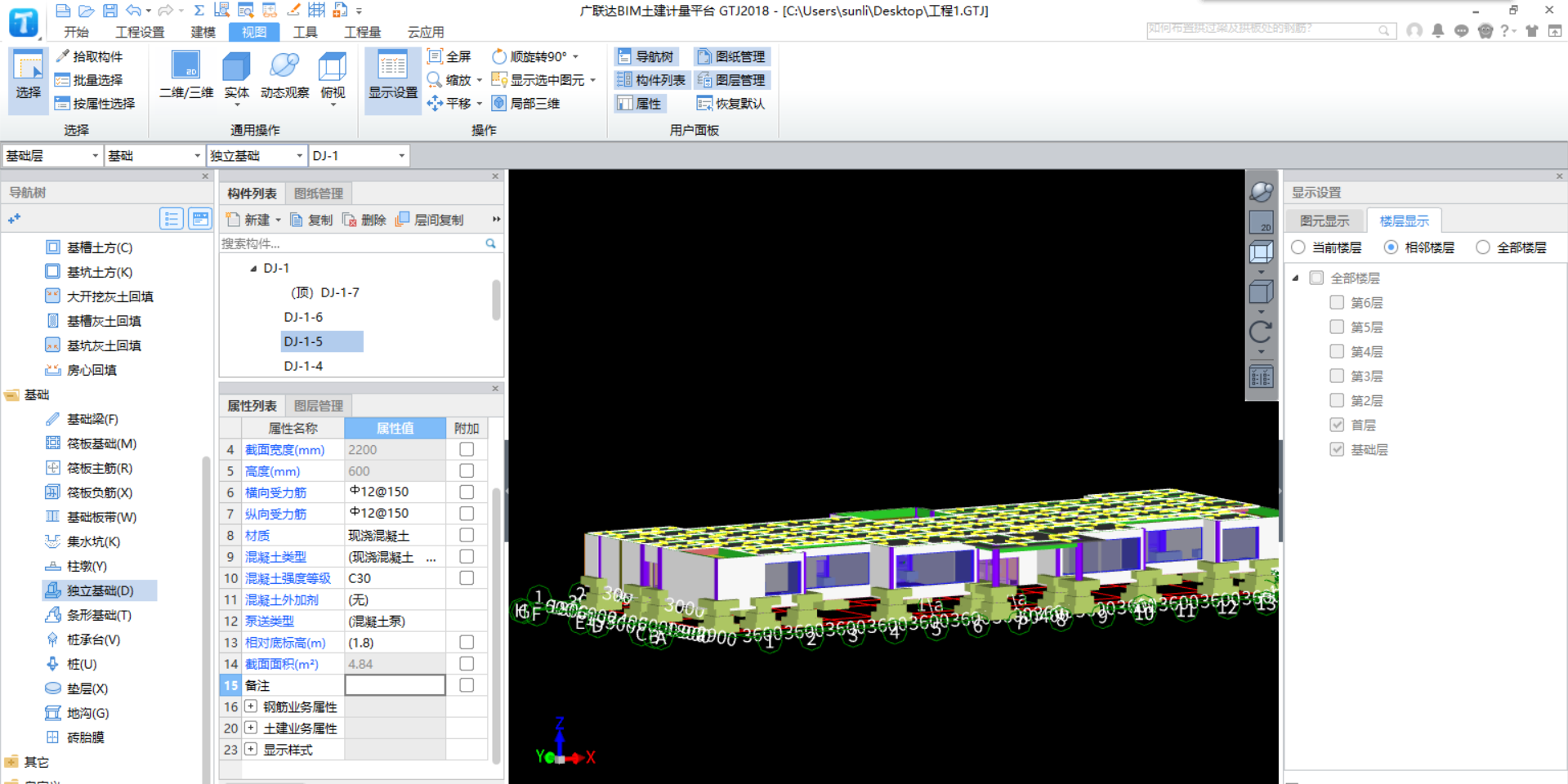
Task: Click the search magnifier in component list
Action: pos(490,243)
